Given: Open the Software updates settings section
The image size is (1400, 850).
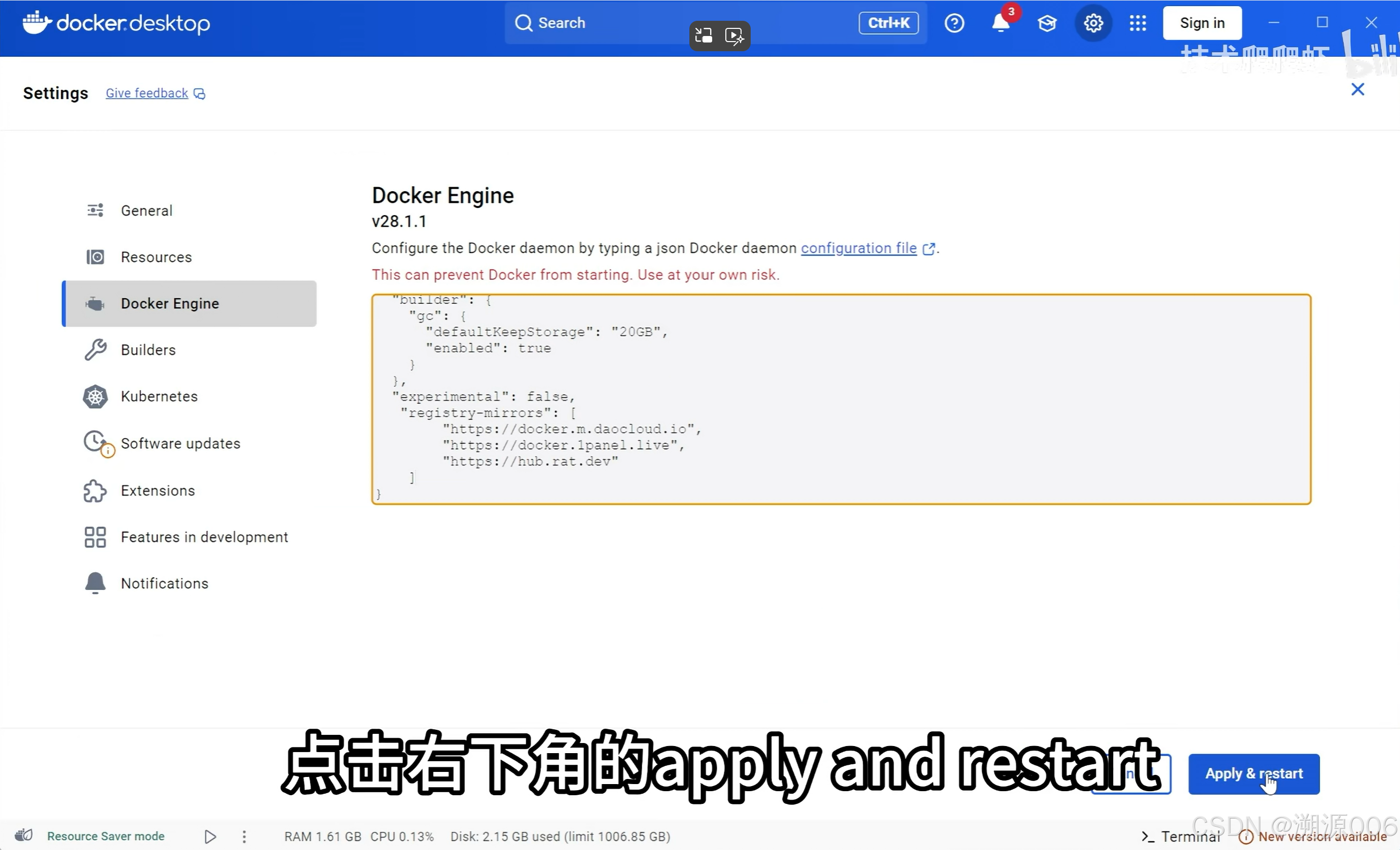Looking at the screenshot, I should pyautogui.click(x=189, y=443).
